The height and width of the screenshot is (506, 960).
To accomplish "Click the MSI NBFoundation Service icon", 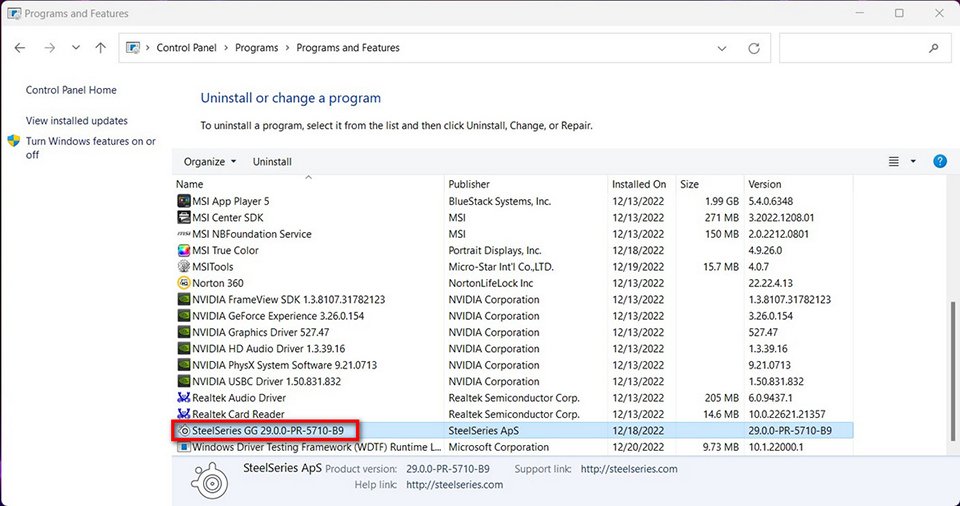I will [x=183, y=234].
